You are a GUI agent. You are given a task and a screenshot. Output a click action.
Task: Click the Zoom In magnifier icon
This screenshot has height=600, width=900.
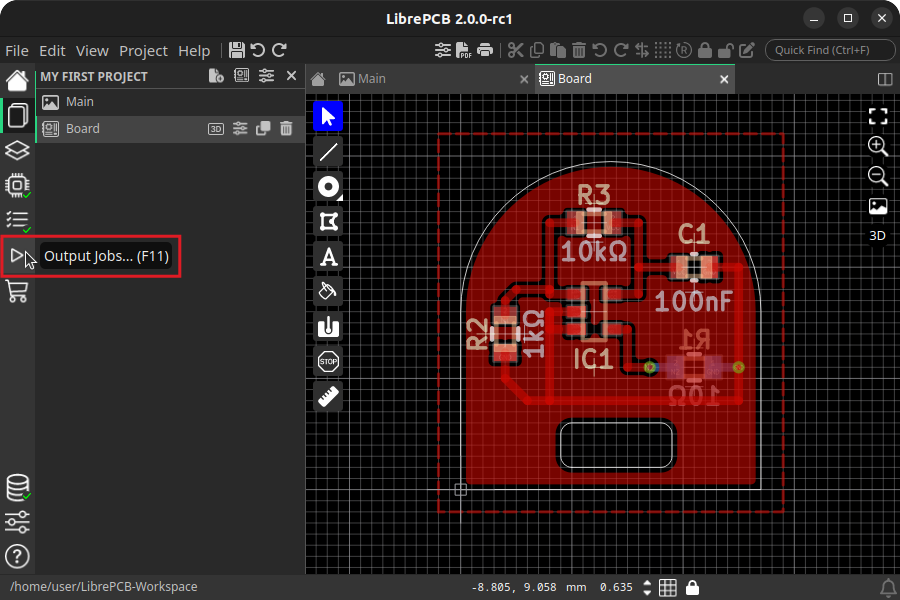(x=877, y=146)
